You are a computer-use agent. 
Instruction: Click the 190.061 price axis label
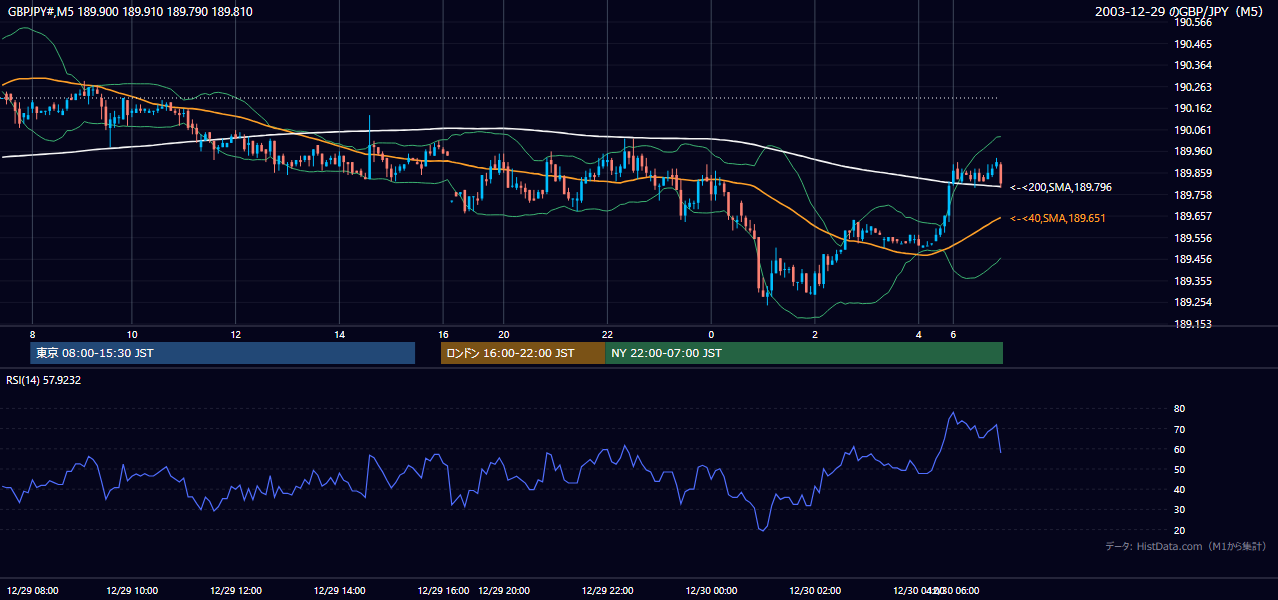(1193, 130)
